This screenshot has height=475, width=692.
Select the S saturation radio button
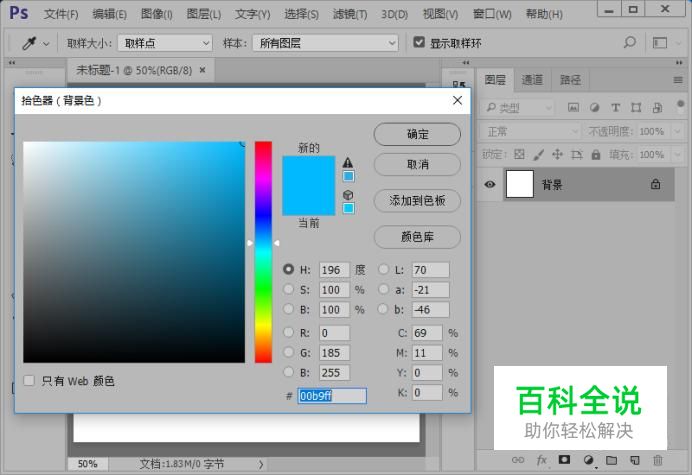(288, 289)
